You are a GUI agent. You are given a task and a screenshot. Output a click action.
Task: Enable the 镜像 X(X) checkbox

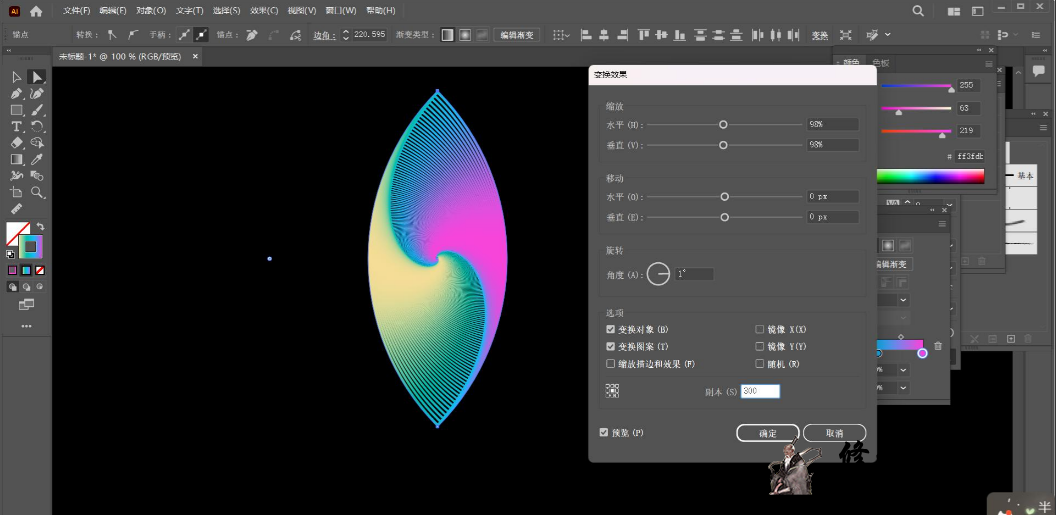coord(760,329)
